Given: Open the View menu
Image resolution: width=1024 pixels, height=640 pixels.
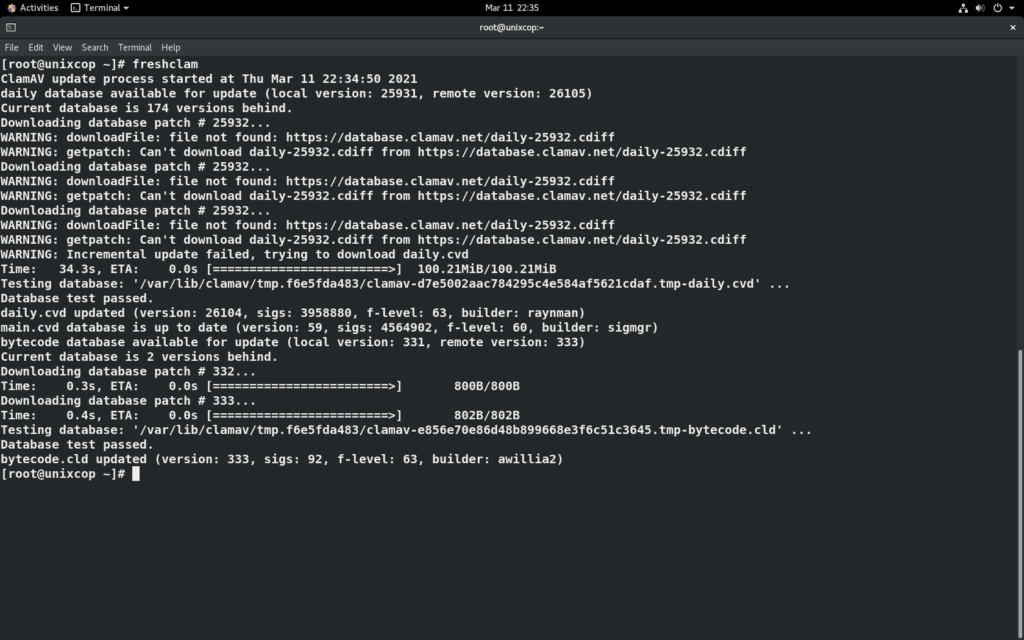Looking at the screenshot, I should coord(62,48).
